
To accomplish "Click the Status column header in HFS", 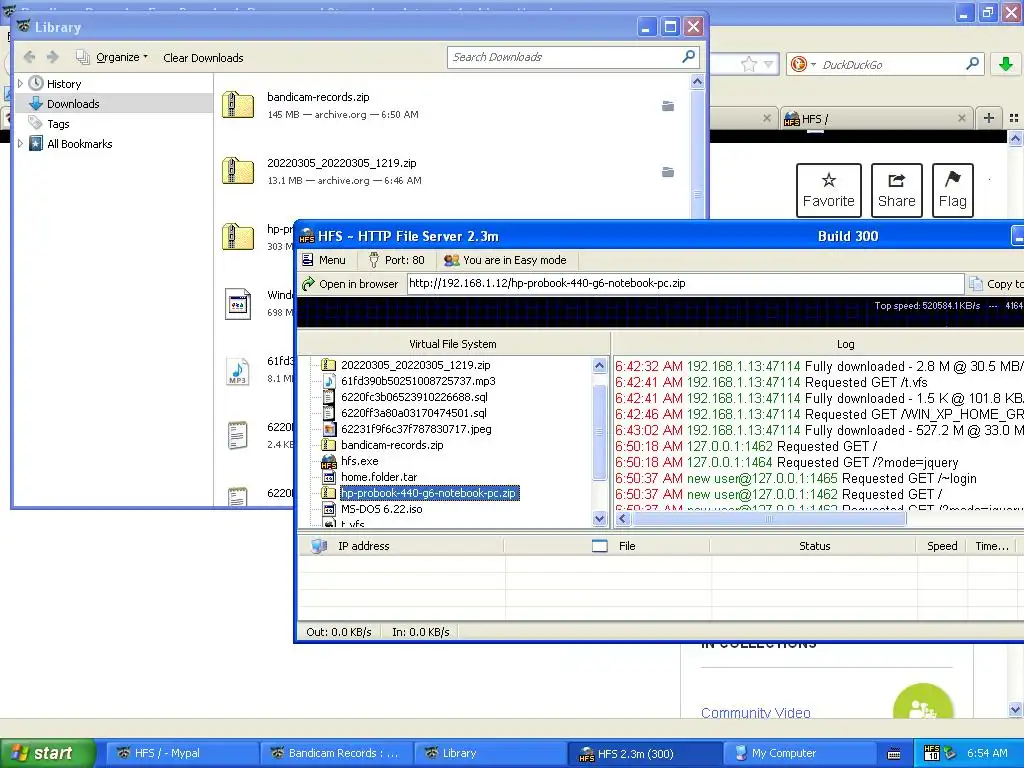I will (x=814, y=546).
